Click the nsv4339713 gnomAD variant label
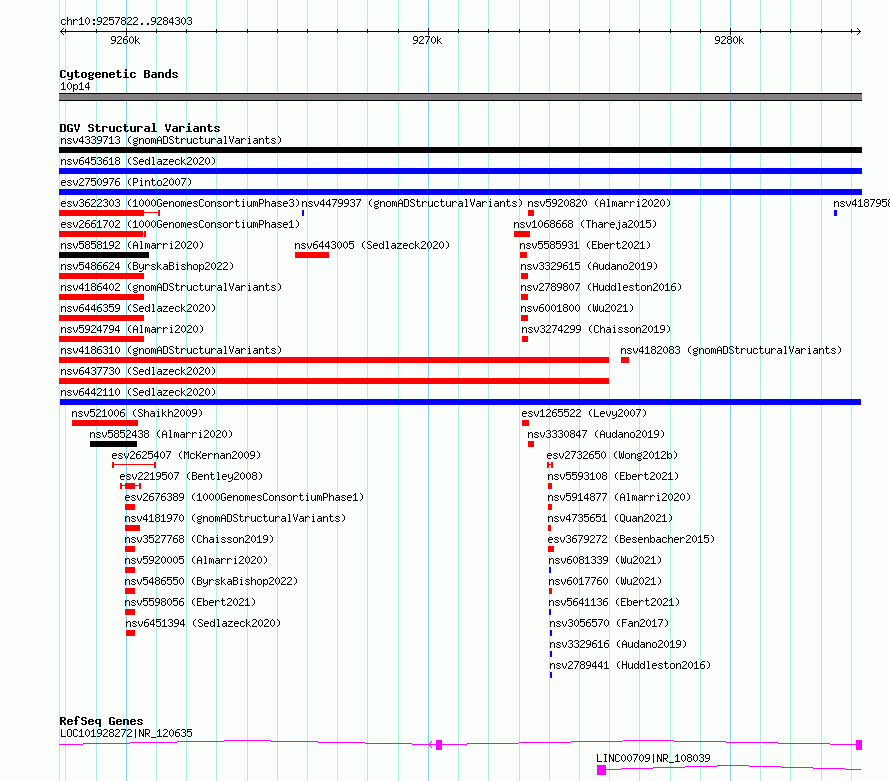Screen dimensions: 890x781 171,140
